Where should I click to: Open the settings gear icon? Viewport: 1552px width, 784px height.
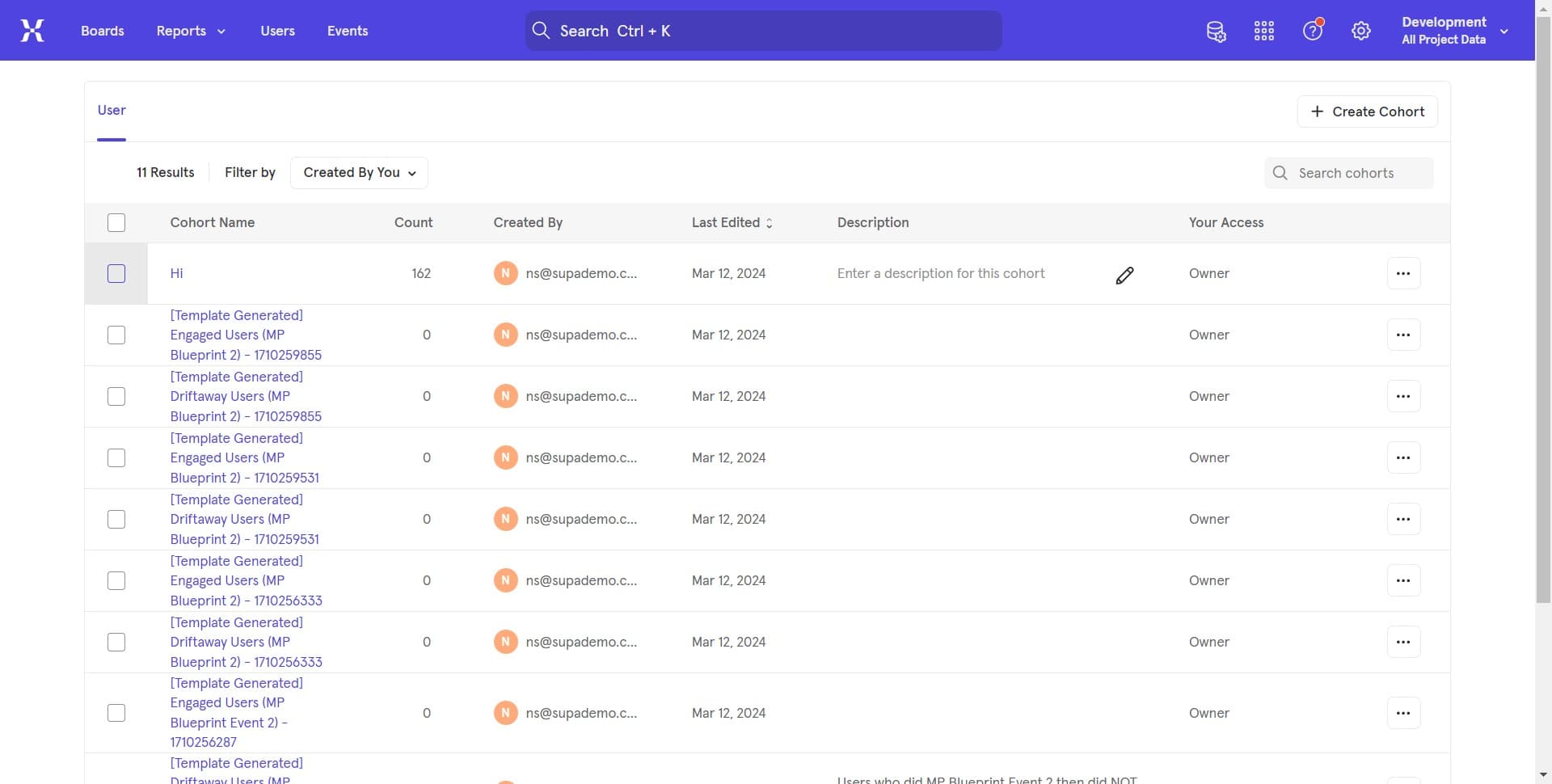(1360, 31)
